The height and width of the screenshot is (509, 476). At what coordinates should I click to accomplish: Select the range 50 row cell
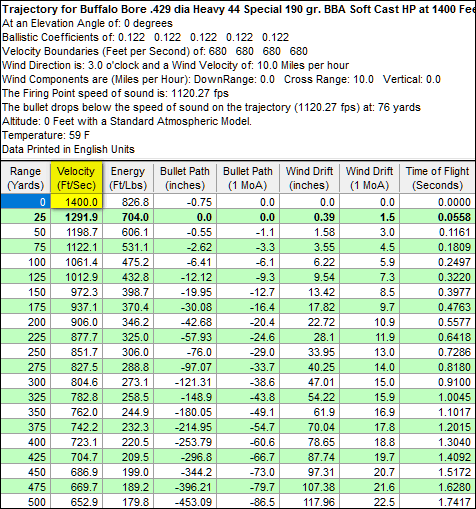tap(26, 232)
